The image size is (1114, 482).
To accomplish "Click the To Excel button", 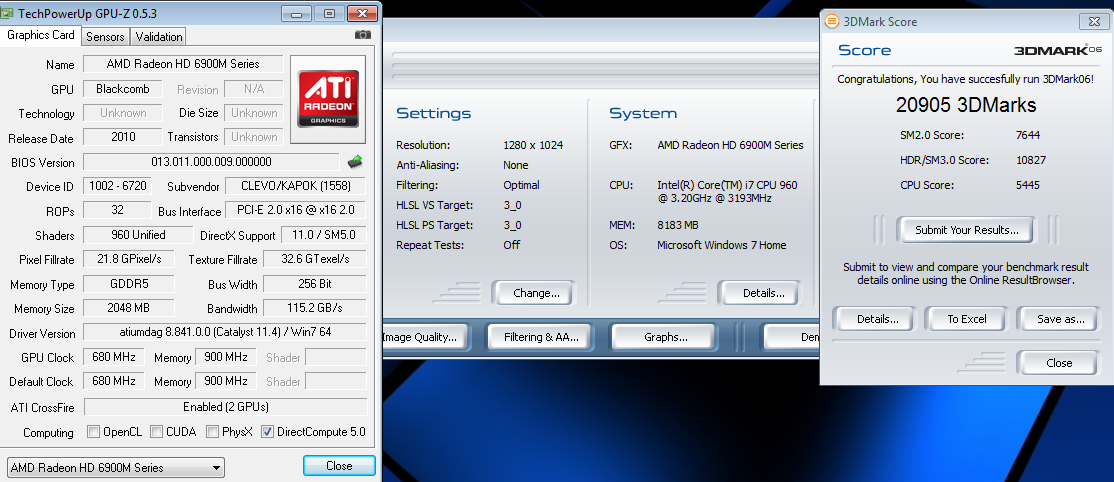I will coord(966,319).
